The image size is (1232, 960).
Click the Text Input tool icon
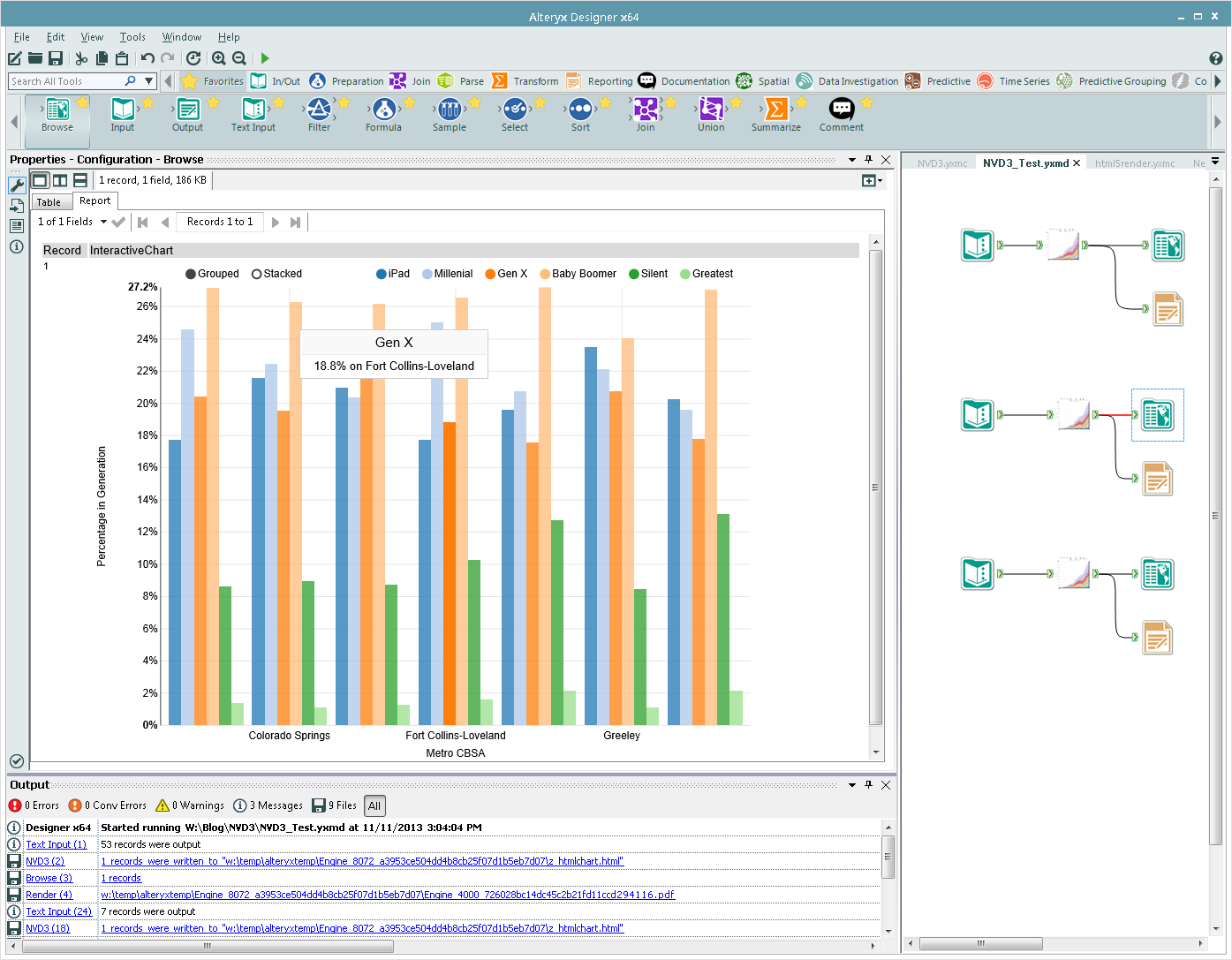253,110
